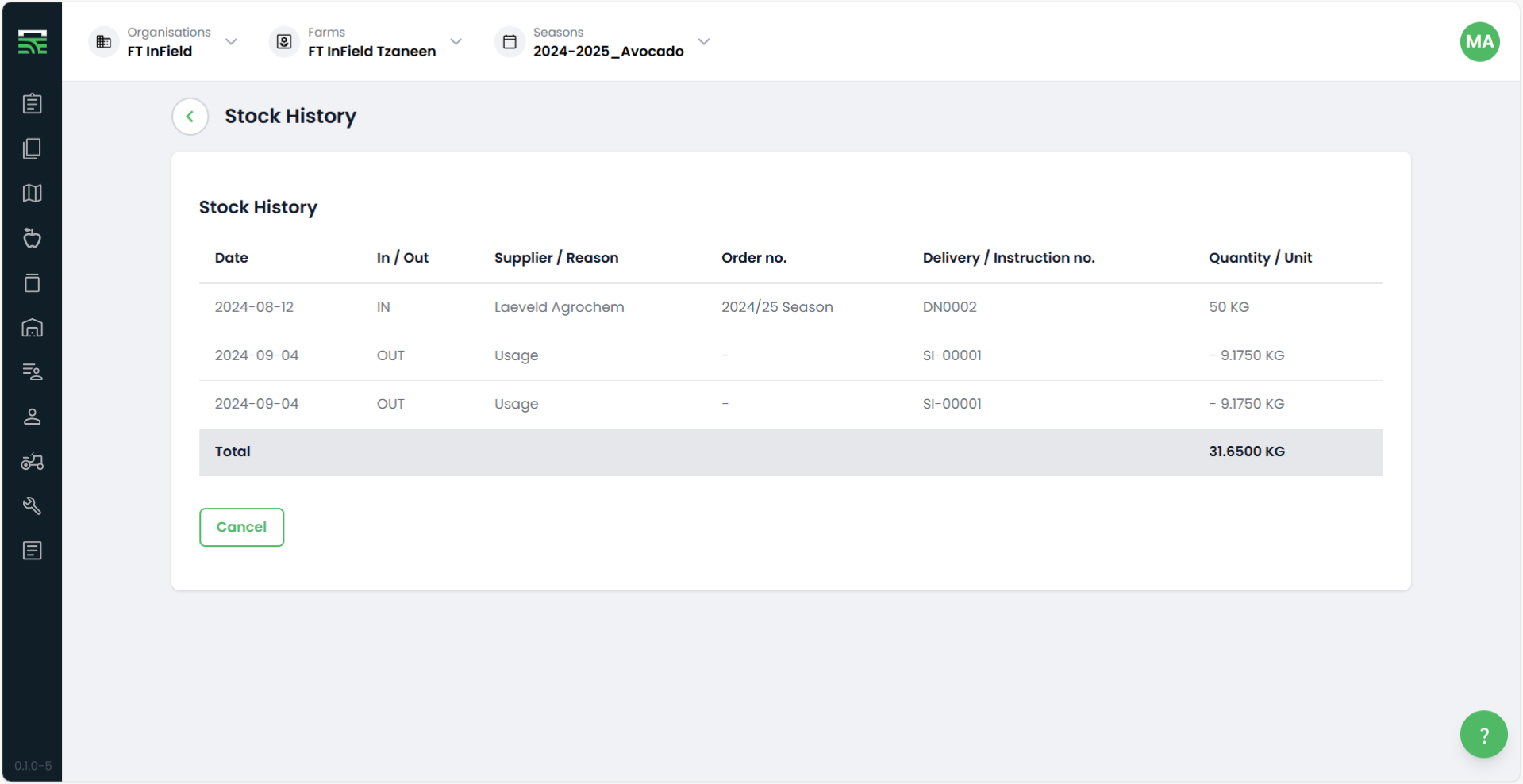Click the FarmTrace logo icon
Viewport: 1523px width, 784px height.
(33, 42)
